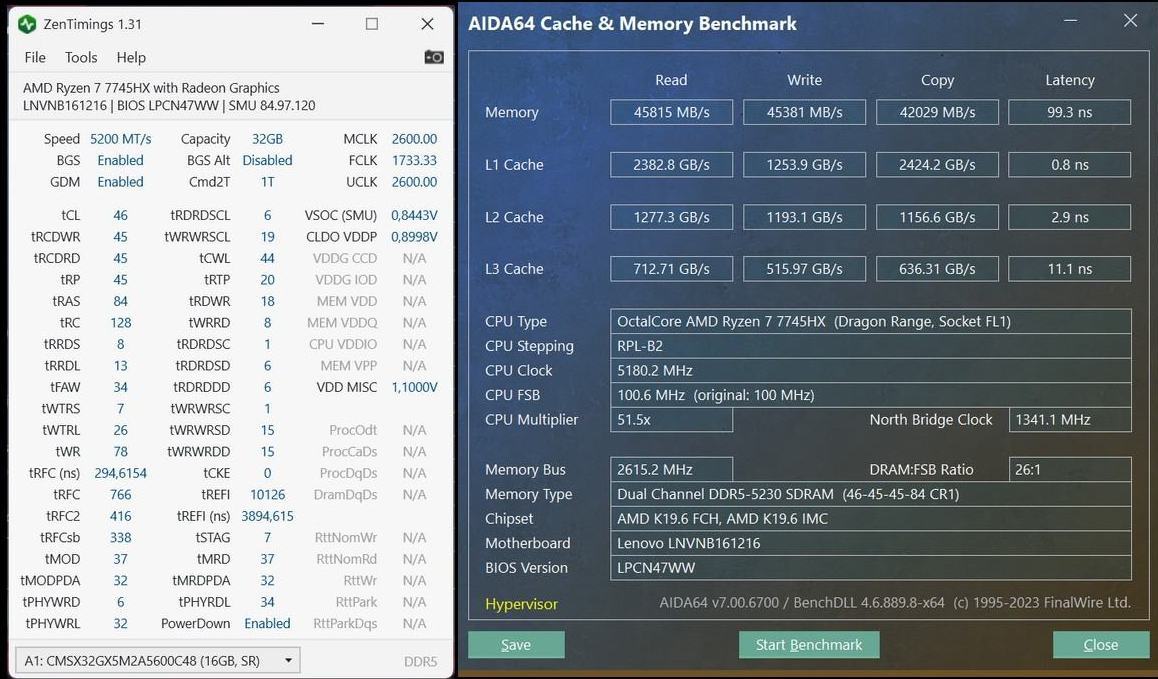The width and height of the screenshot is (1158, 679).
Task: Click the BIOS Version LPCN47WW field
Action: pos(871,567)
